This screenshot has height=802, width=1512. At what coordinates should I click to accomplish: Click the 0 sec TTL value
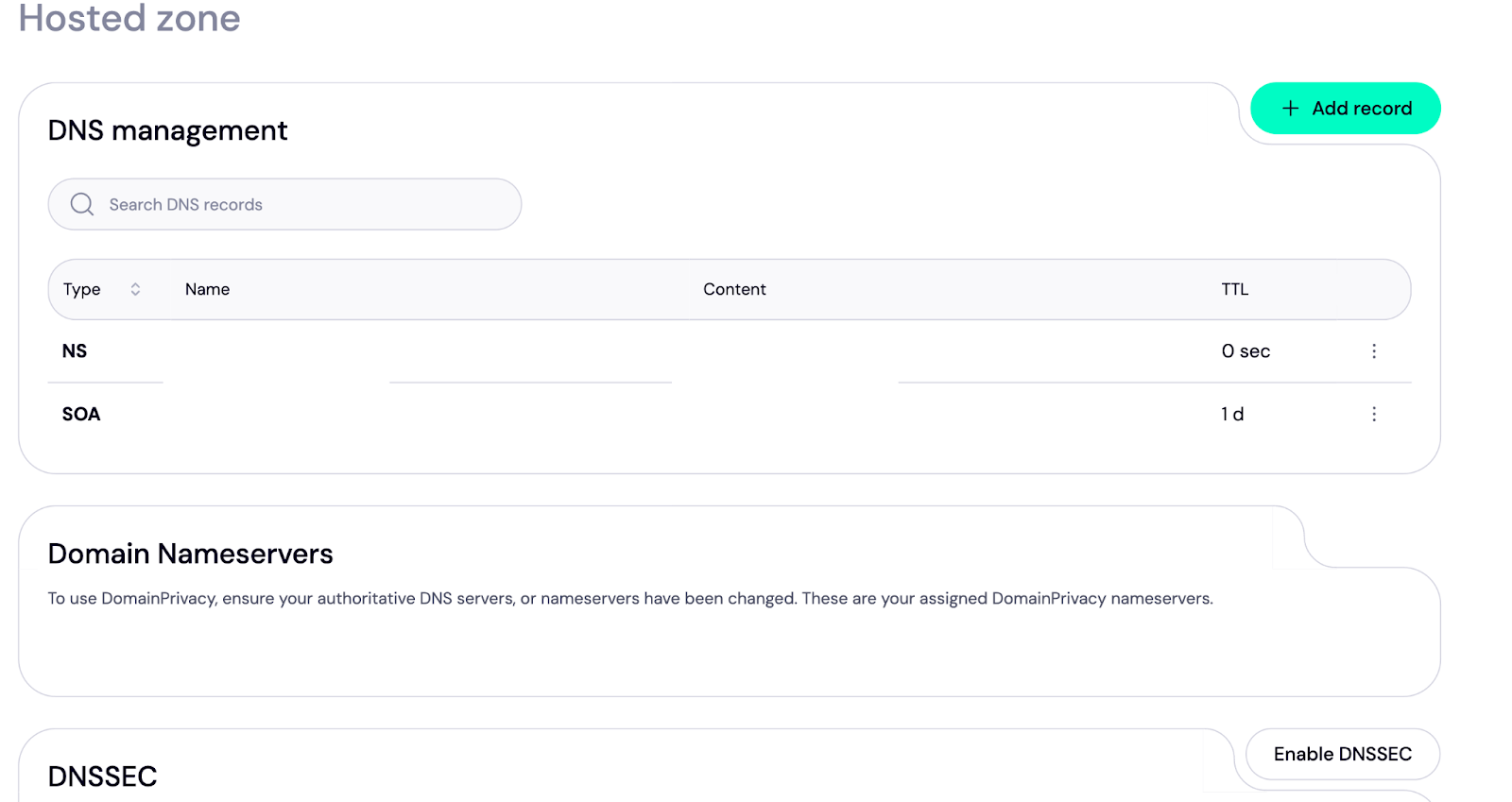(1246, 351)
